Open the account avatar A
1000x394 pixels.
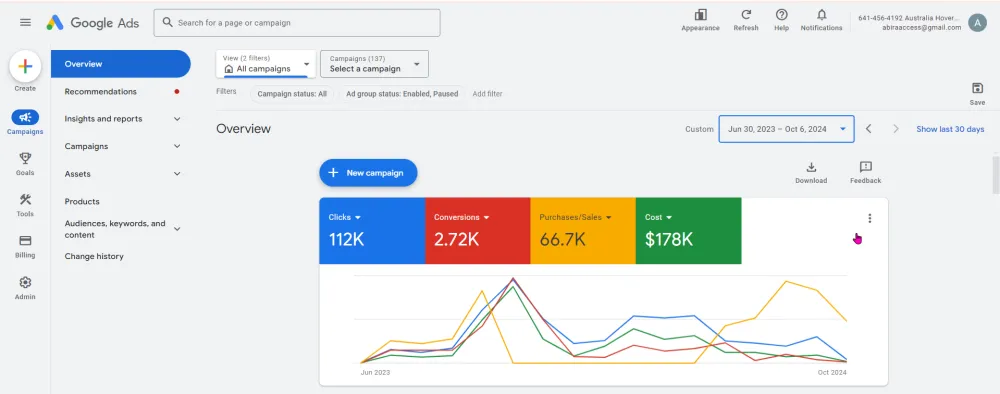point(977,23)
